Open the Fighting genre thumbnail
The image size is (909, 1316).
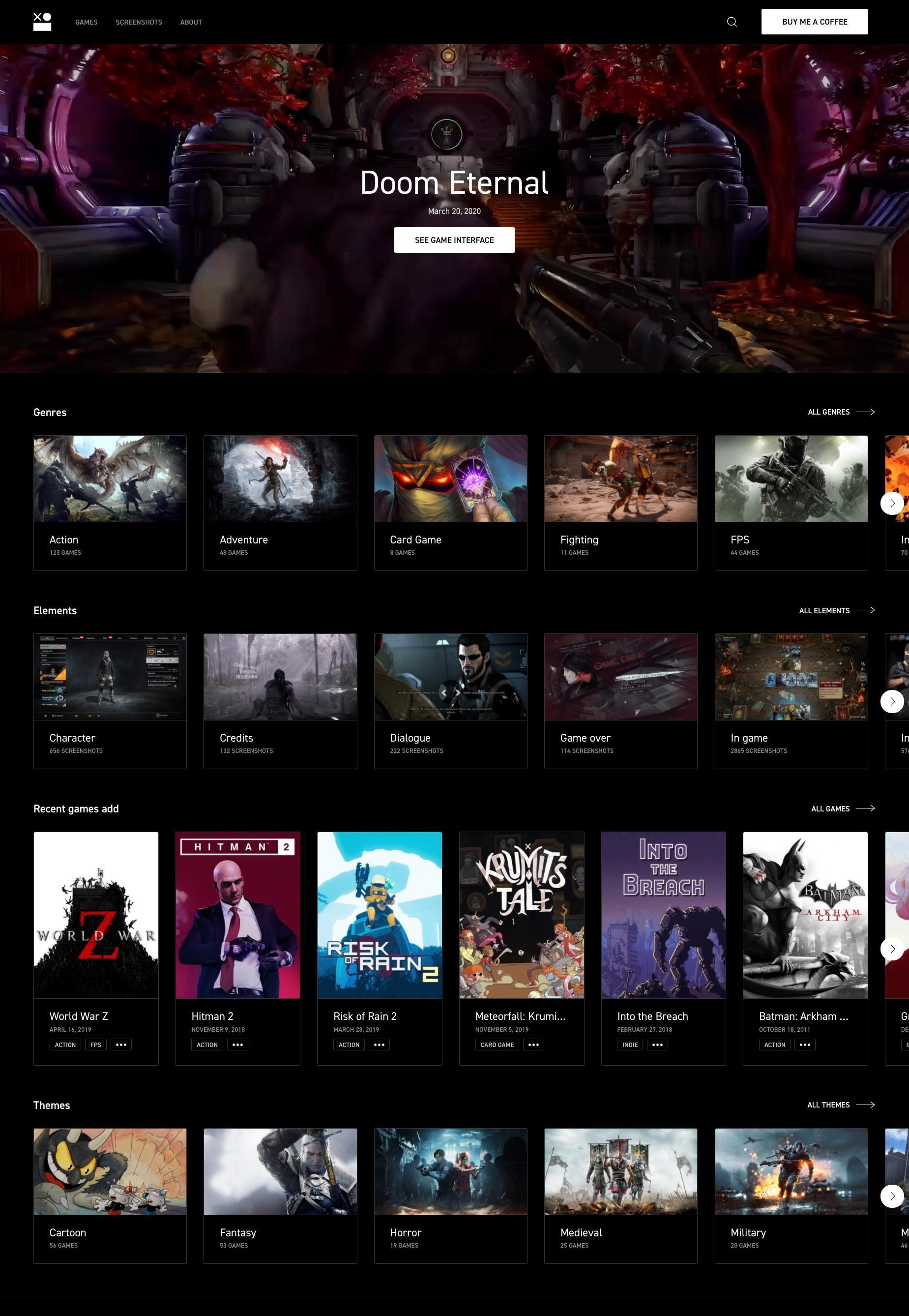[x=621, y=479]
